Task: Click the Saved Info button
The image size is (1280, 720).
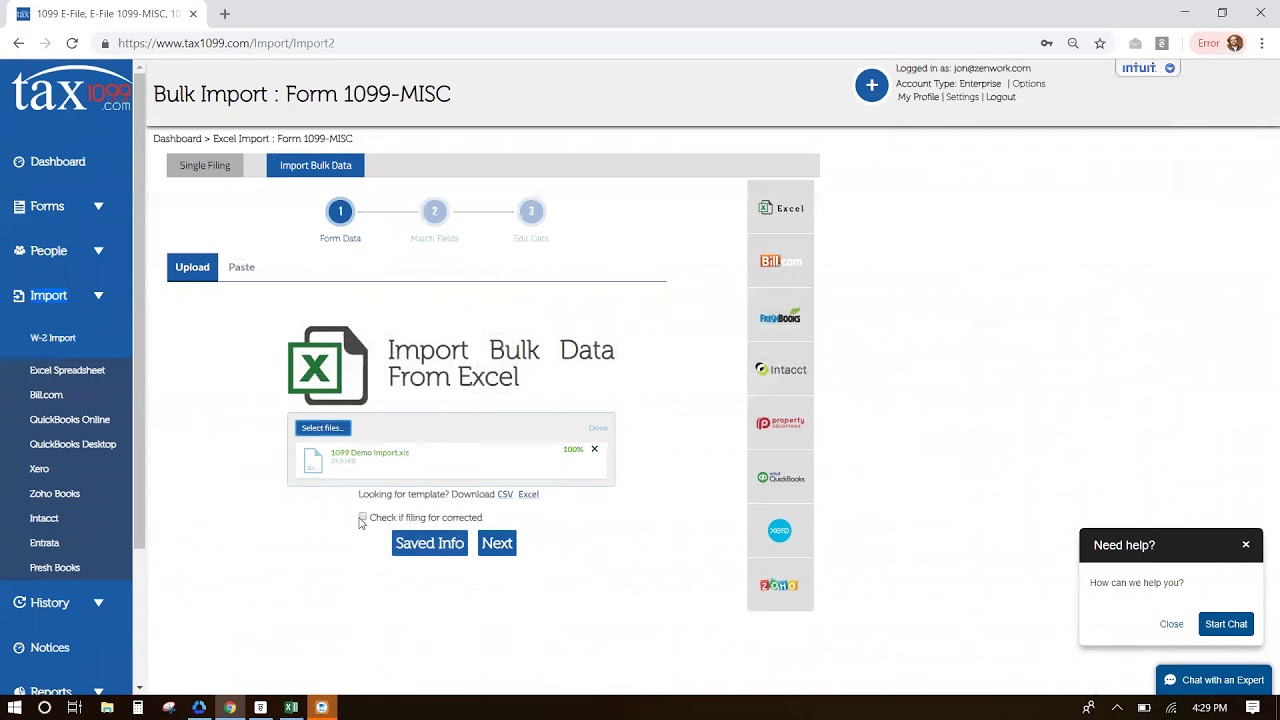Action: [x=430, y=543]
